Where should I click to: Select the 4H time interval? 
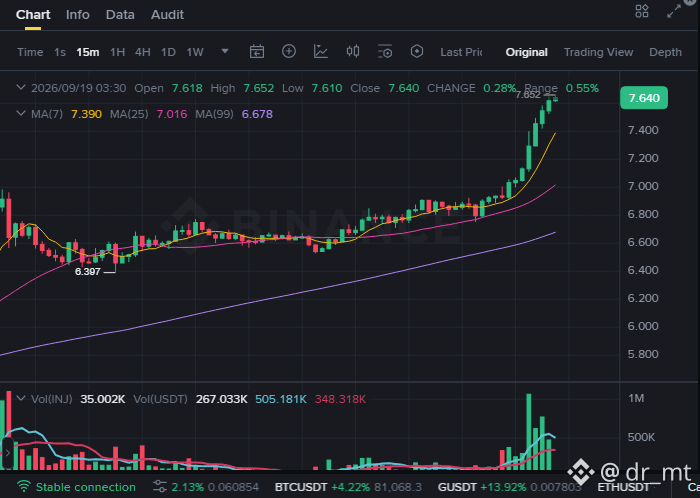click(x=142, y=52)
